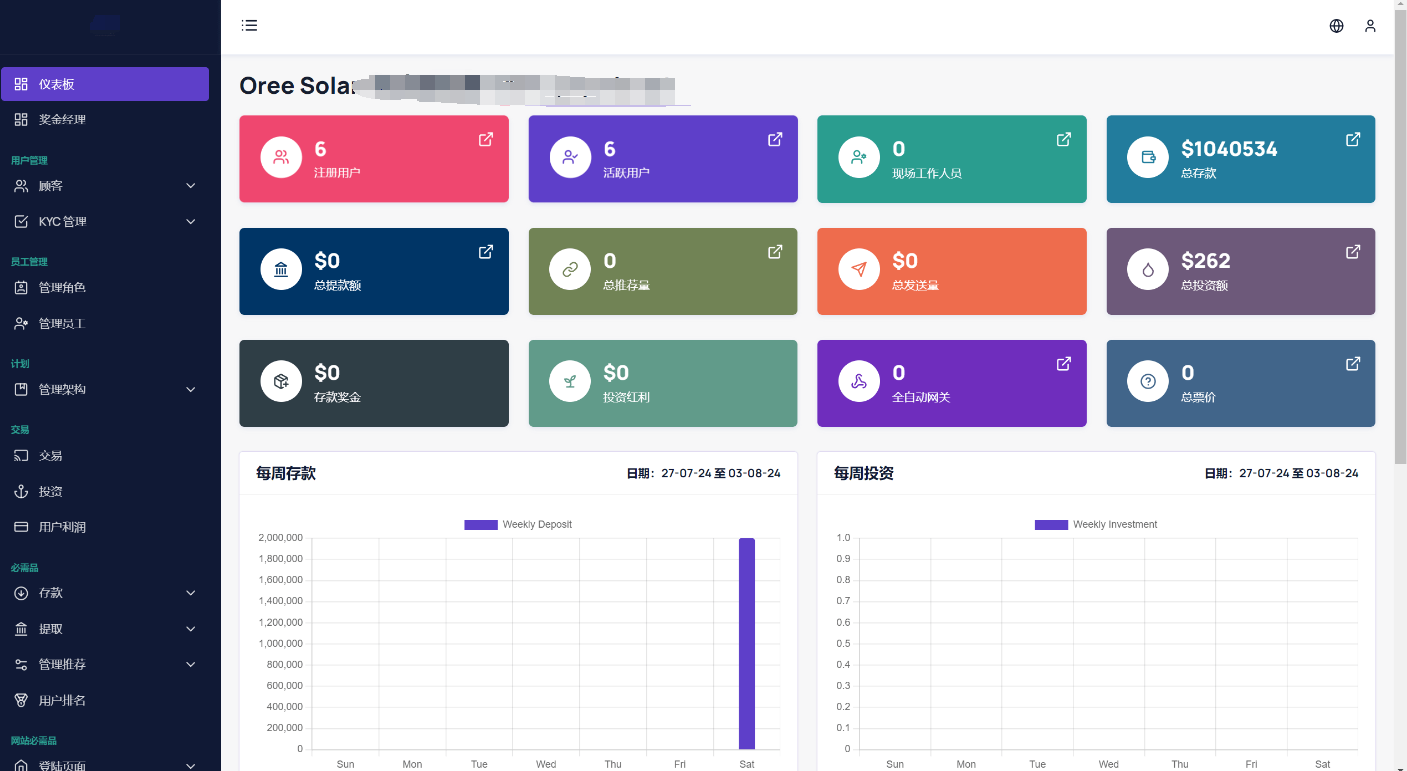Open external link on 注册用户 card
Screen dimensions: 1407x771
tap(486, 140)
